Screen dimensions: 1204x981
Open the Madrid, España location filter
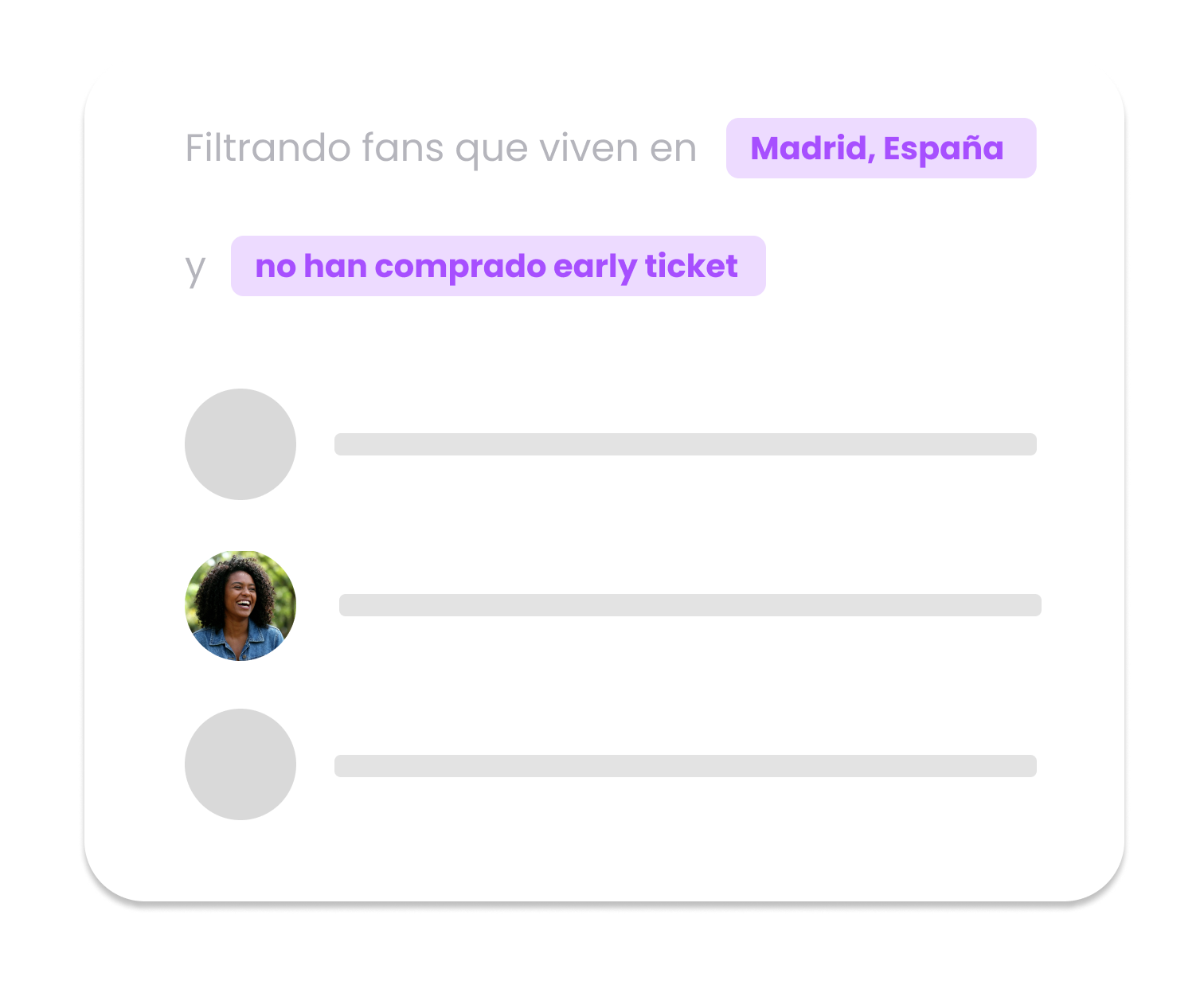click(x=880, y=148)
